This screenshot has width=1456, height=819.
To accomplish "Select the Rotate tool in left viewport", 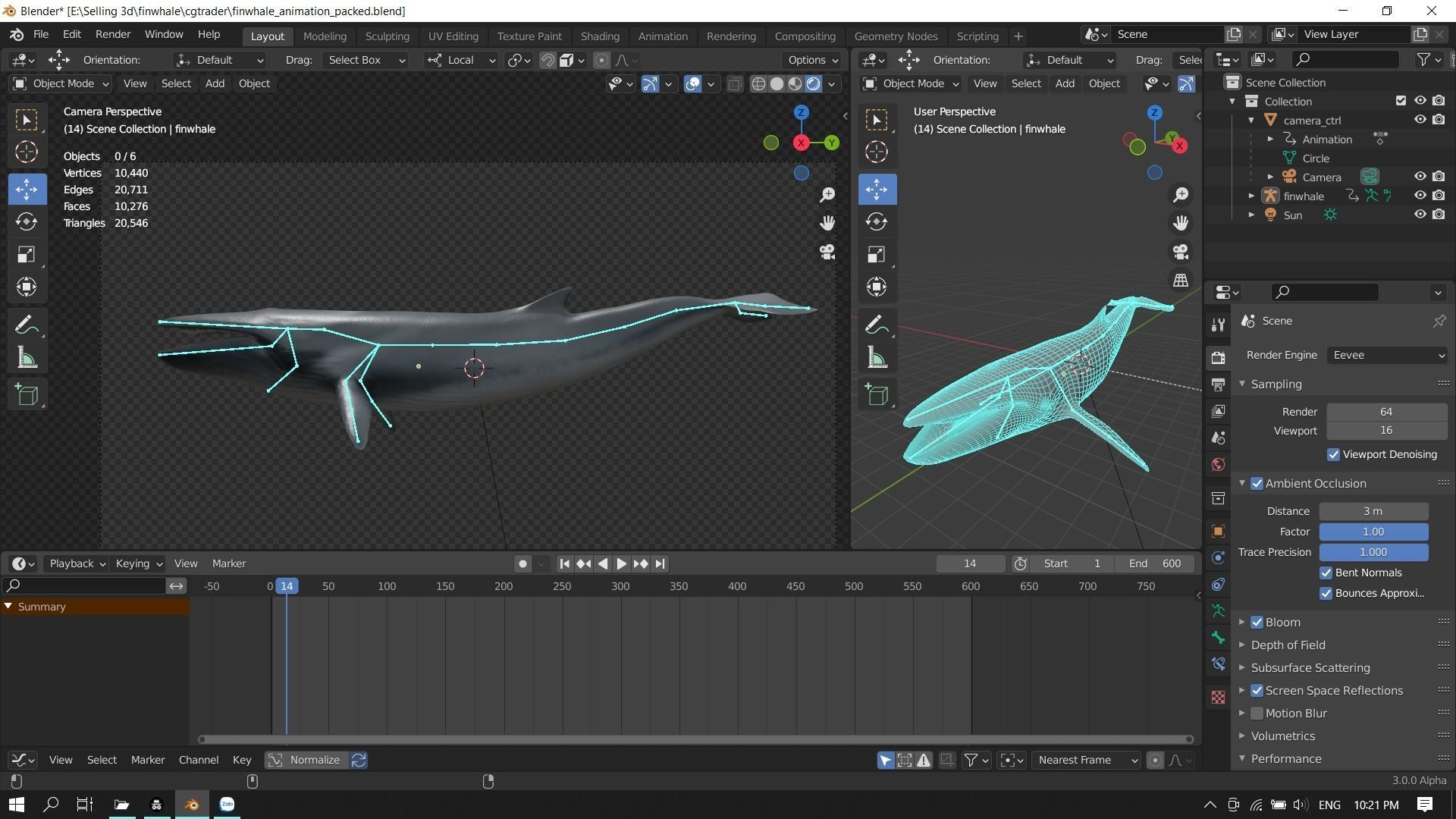I will (x=27, y=221).
